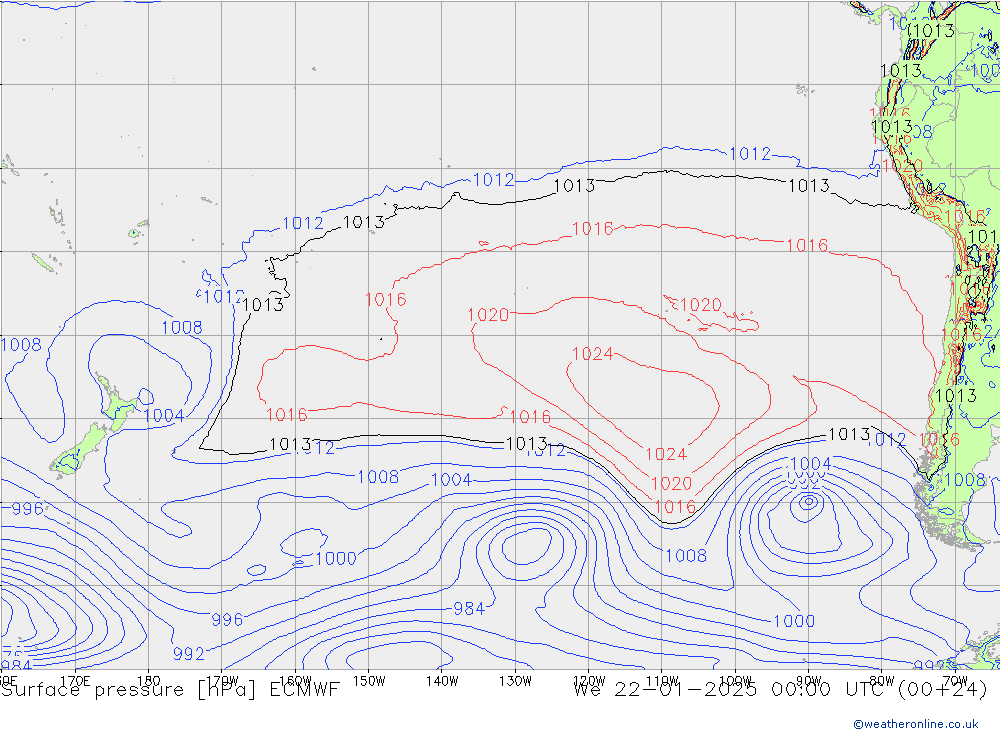Select the 130W longitude label on the axis
This screenshot has height=733, width=1000.
coord(515,680)
